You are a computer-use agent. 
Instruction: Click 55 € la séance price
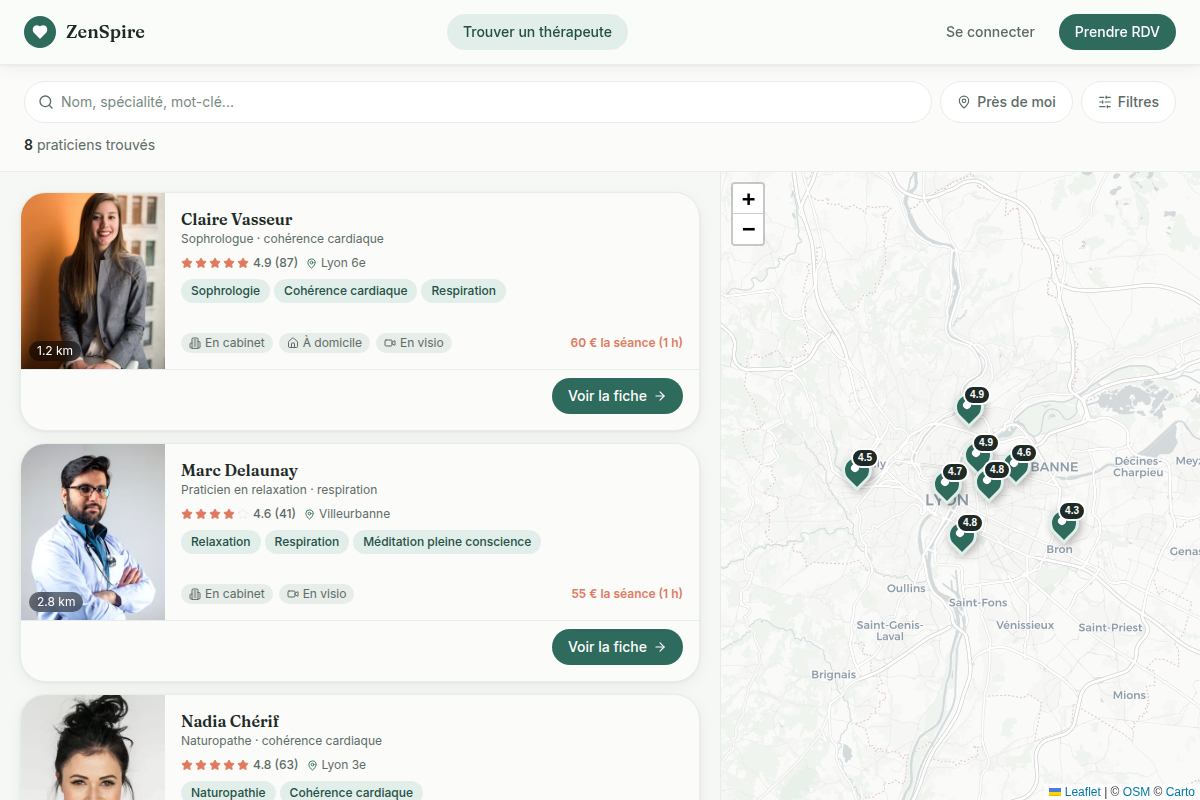click(627, 594)
